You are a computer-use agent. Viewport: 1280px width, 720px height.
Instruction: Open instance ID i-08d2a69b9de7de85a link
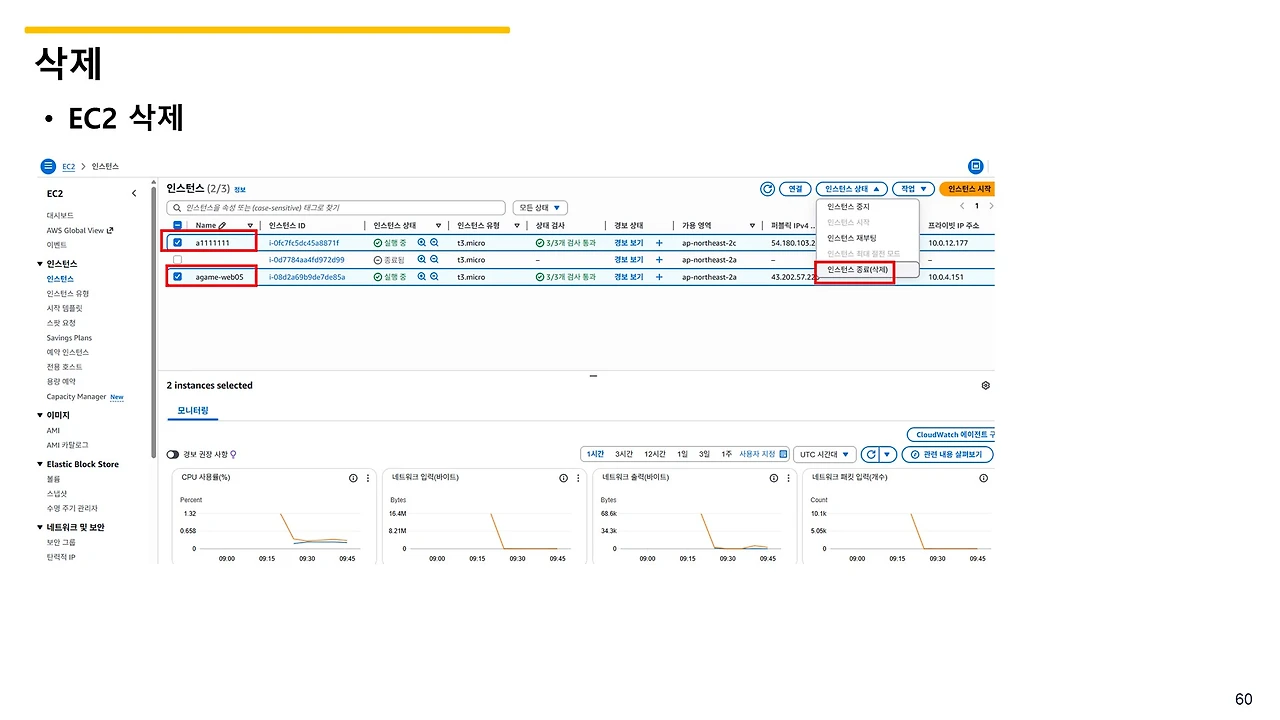tap(307, 277)
